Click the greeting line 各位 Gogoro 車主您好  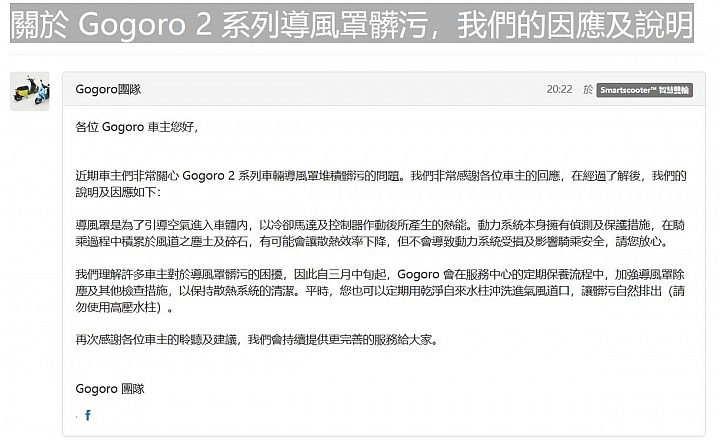[x=137, y=127]
